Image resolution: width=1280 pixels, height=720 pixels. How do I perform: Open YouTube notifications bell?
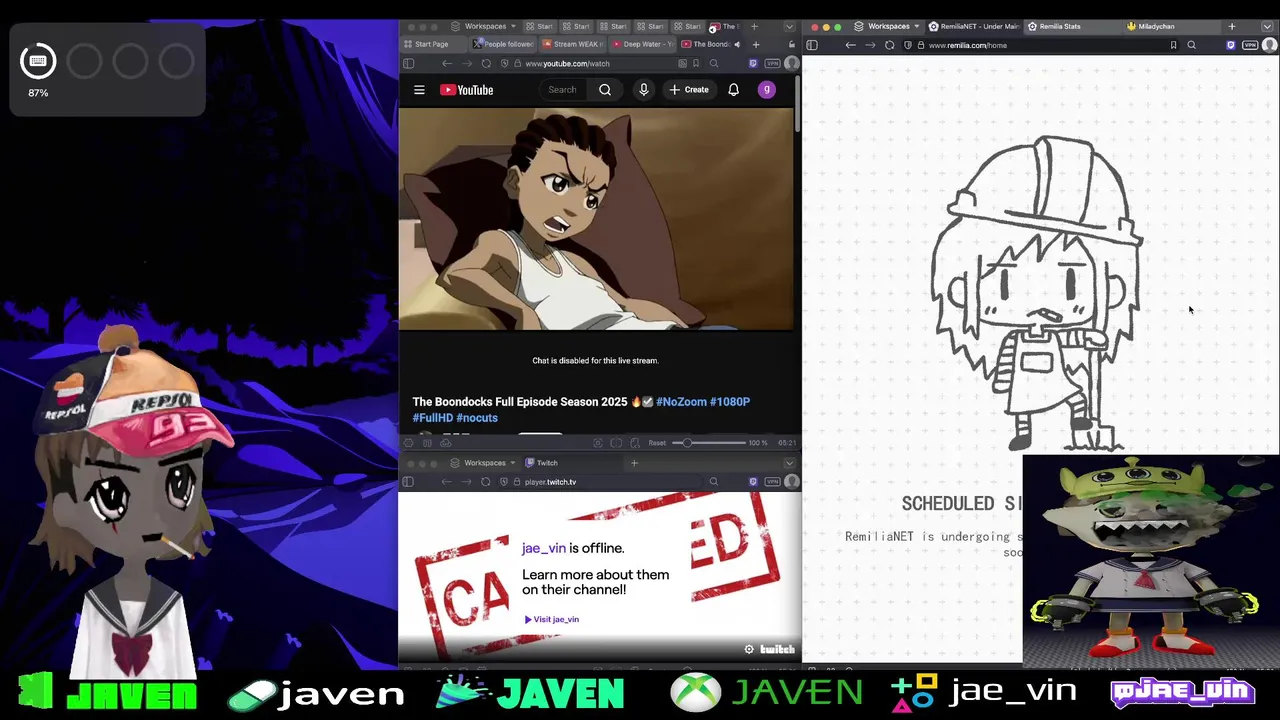pyautogui.click(x=733, y=90)
